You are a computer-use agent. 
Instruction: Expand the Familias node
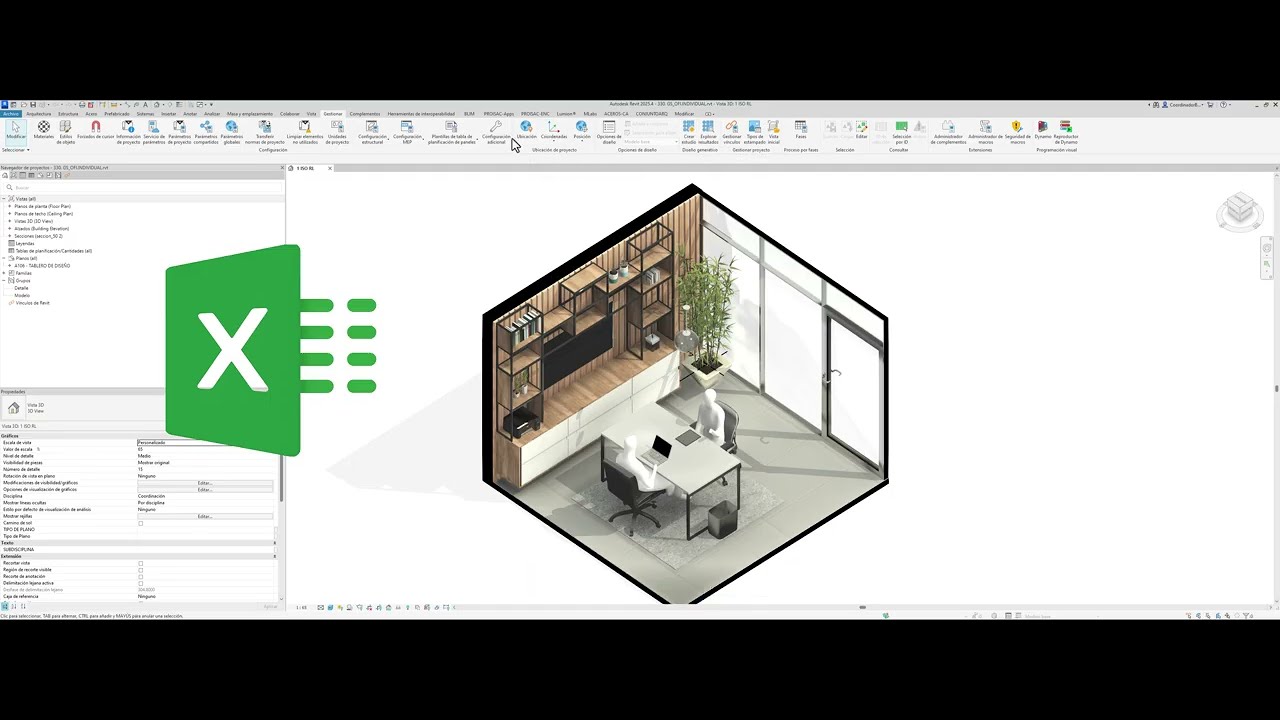click(4, 273)
